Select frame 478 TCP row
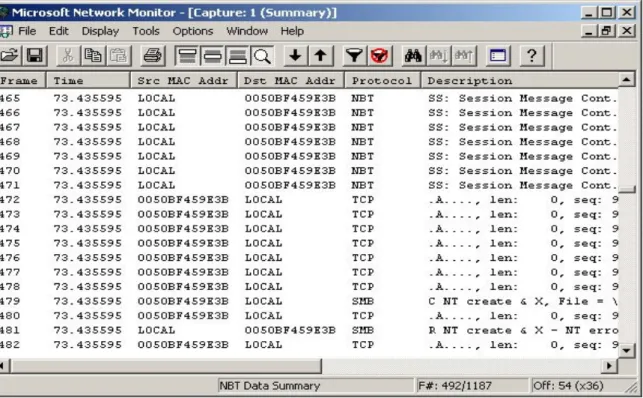643x398 pixels. 308,287
